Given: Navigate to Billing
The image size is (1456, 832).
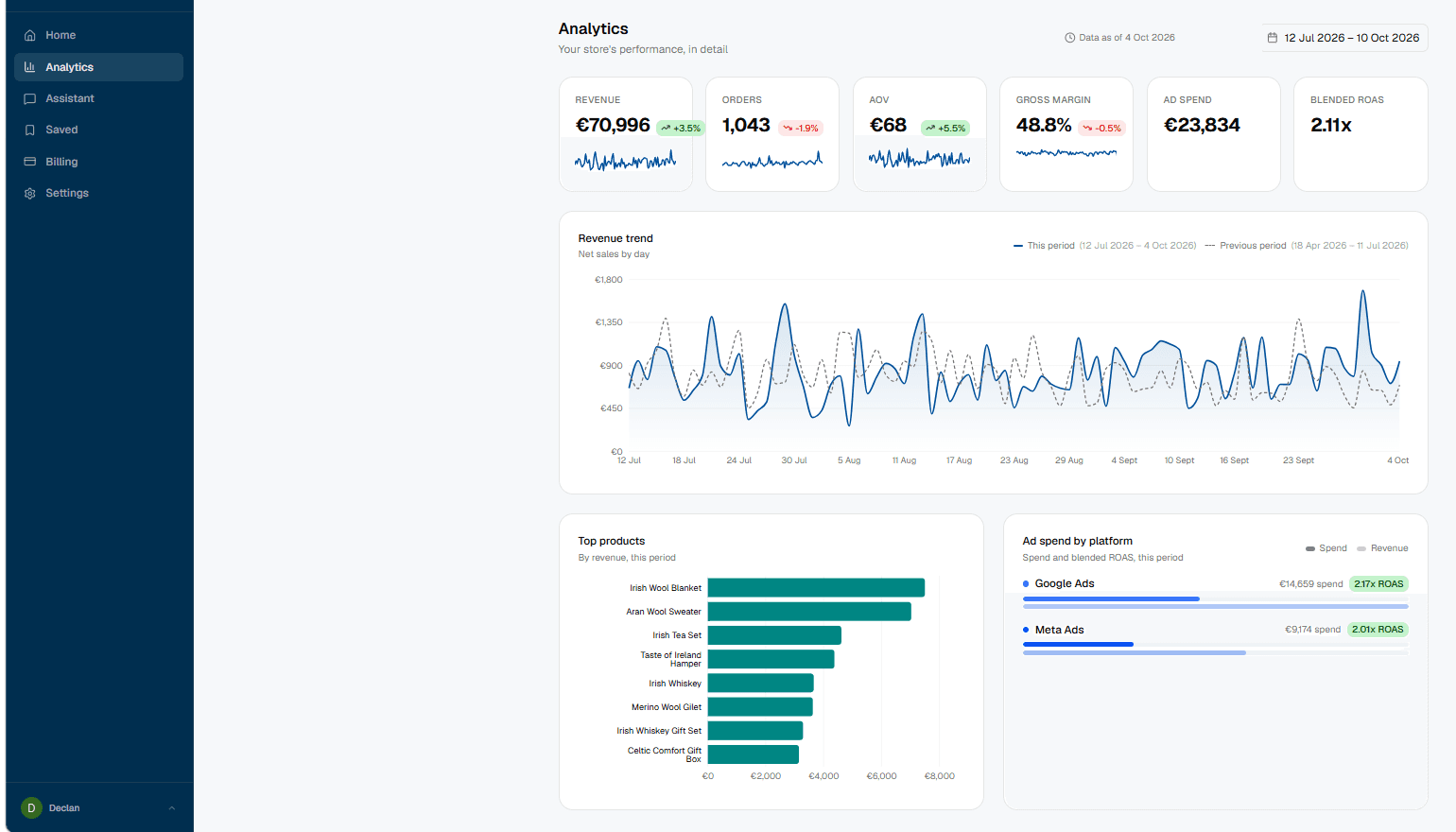Looking at the screenshot, I should coord(98,162).
